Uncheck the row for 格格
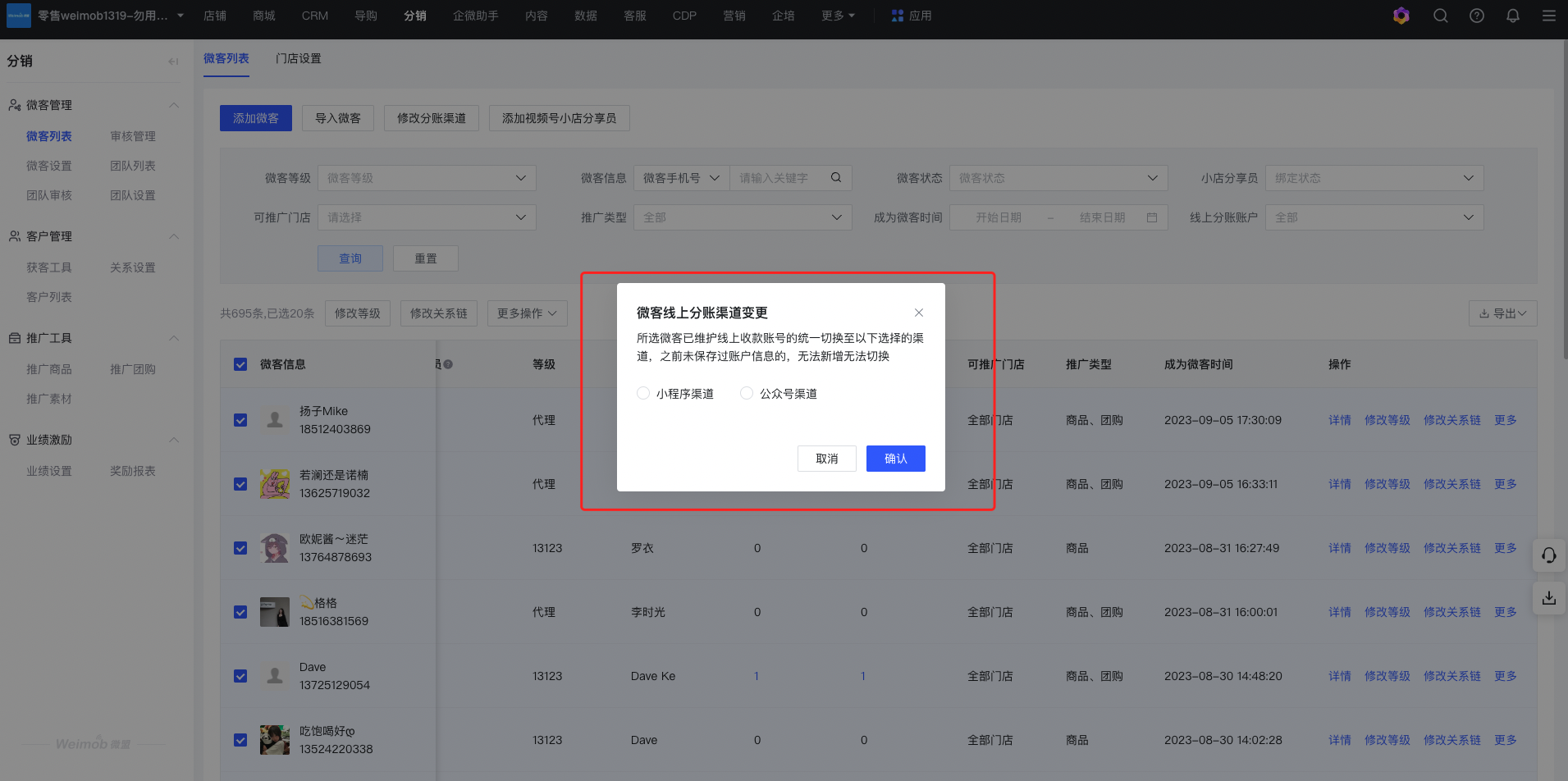Screen dimensions: 1568x781 pos(240,612)
